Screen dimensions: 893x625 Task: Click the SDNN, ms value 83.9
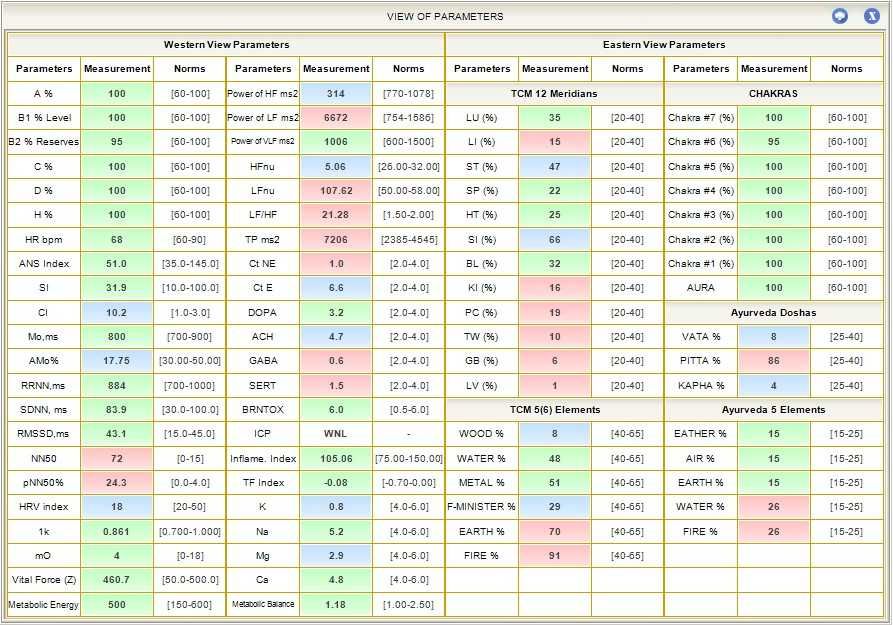coord(117,410)
